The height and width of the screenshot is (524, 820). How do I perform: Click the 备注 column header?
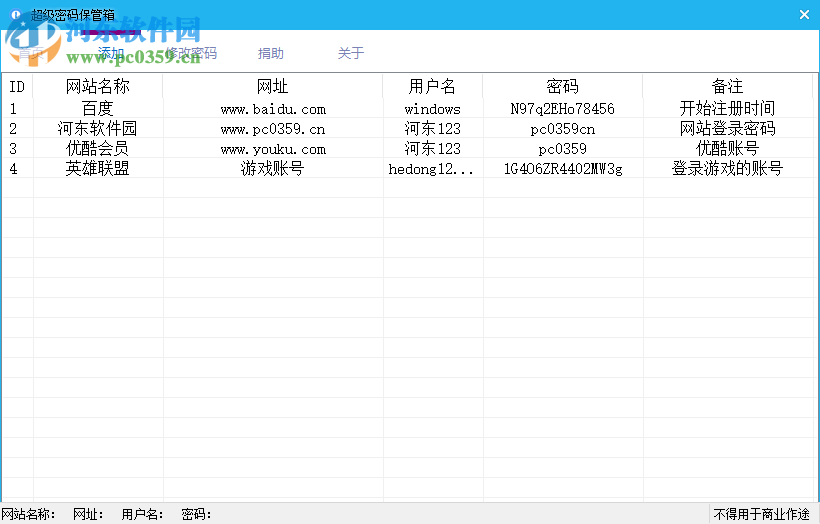coord(727,86)
